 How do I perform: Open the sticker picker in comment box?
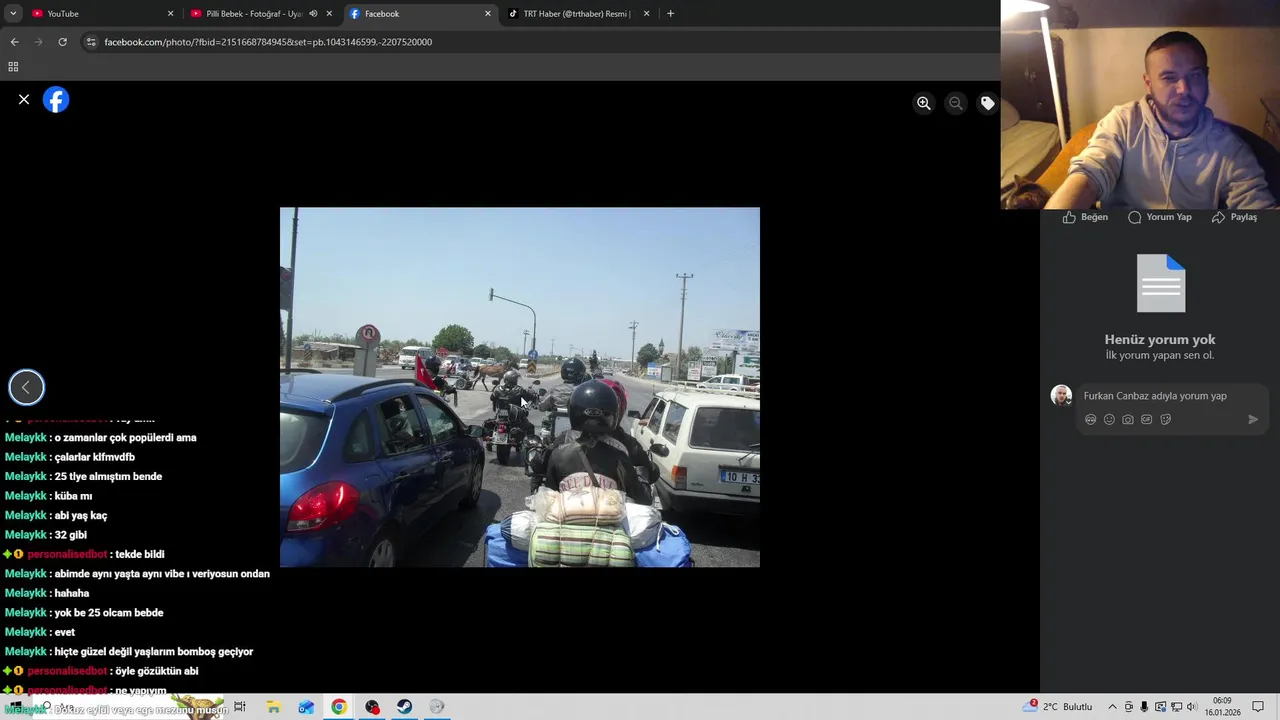coord(1166,420)
